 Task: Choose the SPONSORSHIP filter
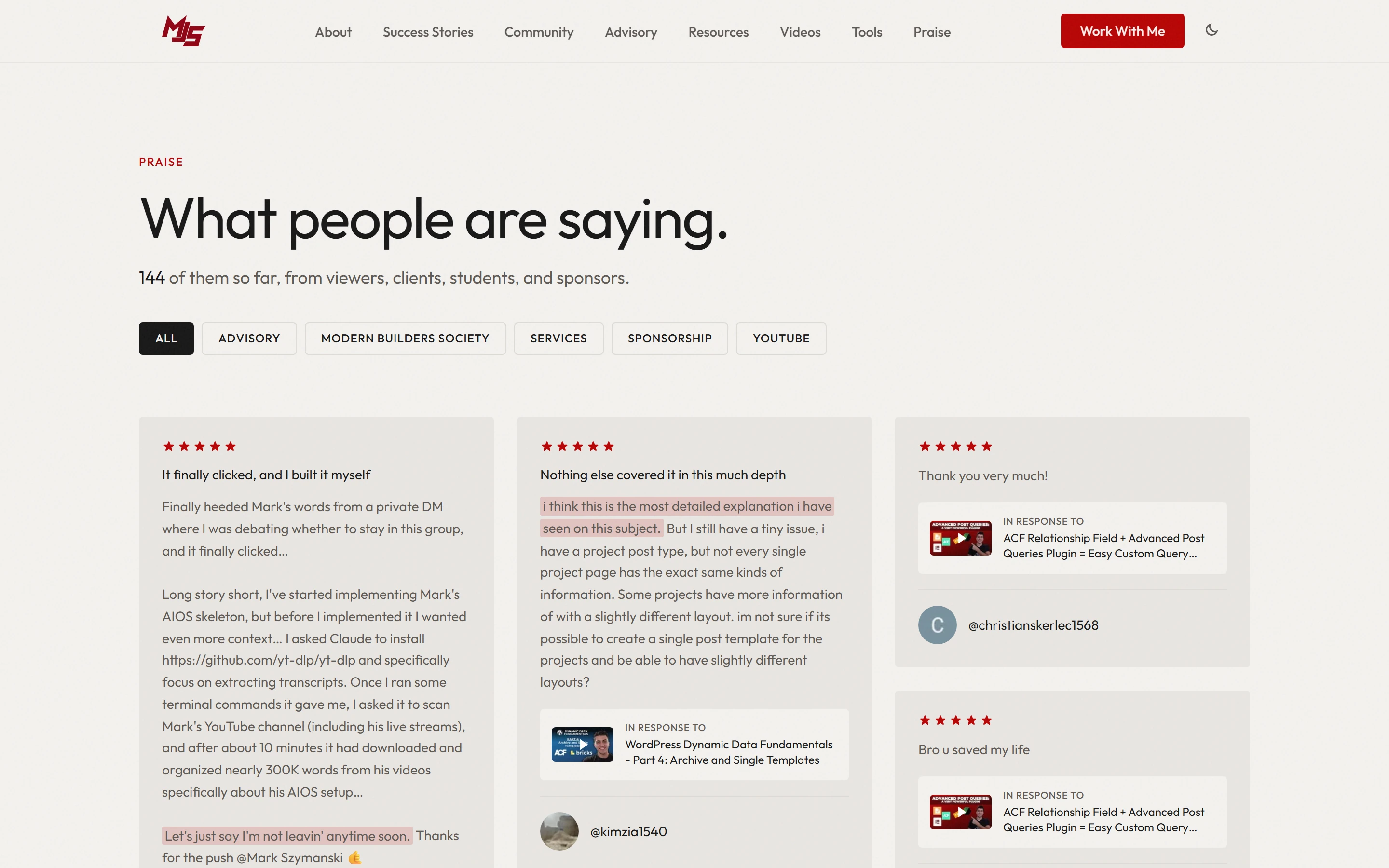point(669,338)
